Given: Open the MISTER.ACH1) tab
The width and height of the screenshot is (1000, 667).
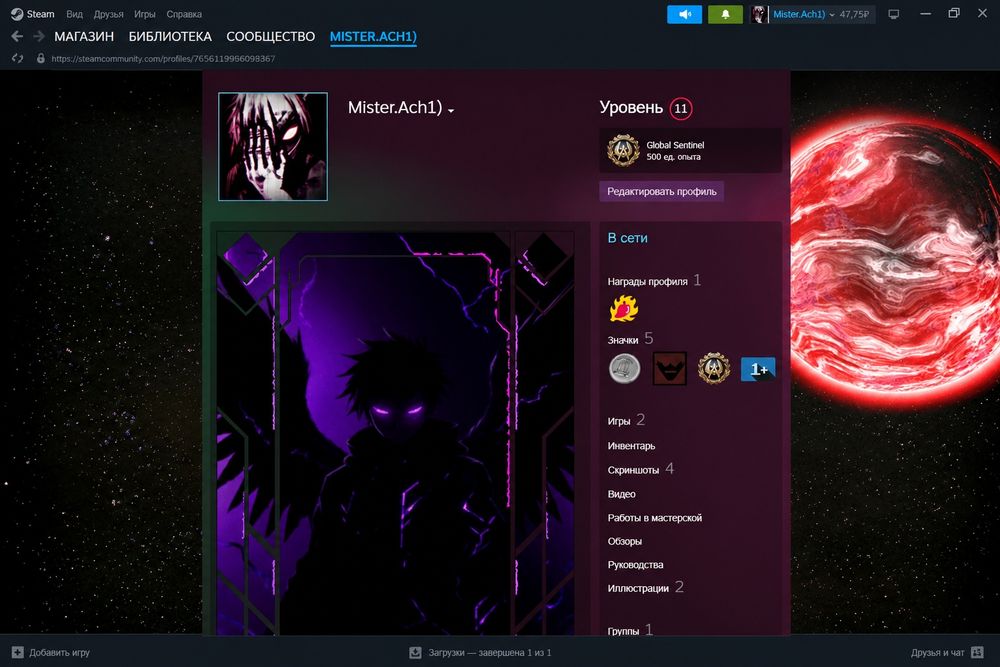Looking at the screenshot, I should click(x=373, y=37).
